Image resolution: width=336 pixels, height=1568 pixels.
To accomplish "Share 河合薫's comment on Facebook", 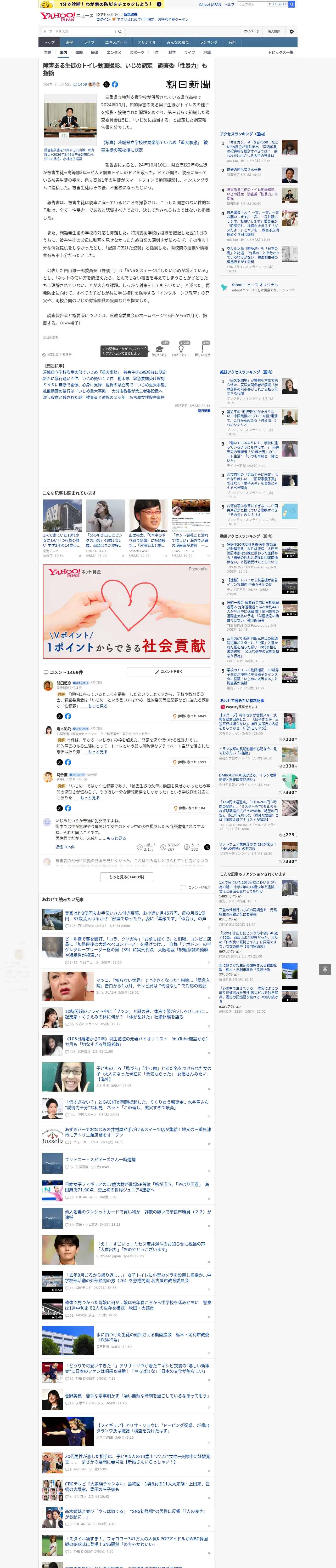I will (x=68, y=808).
